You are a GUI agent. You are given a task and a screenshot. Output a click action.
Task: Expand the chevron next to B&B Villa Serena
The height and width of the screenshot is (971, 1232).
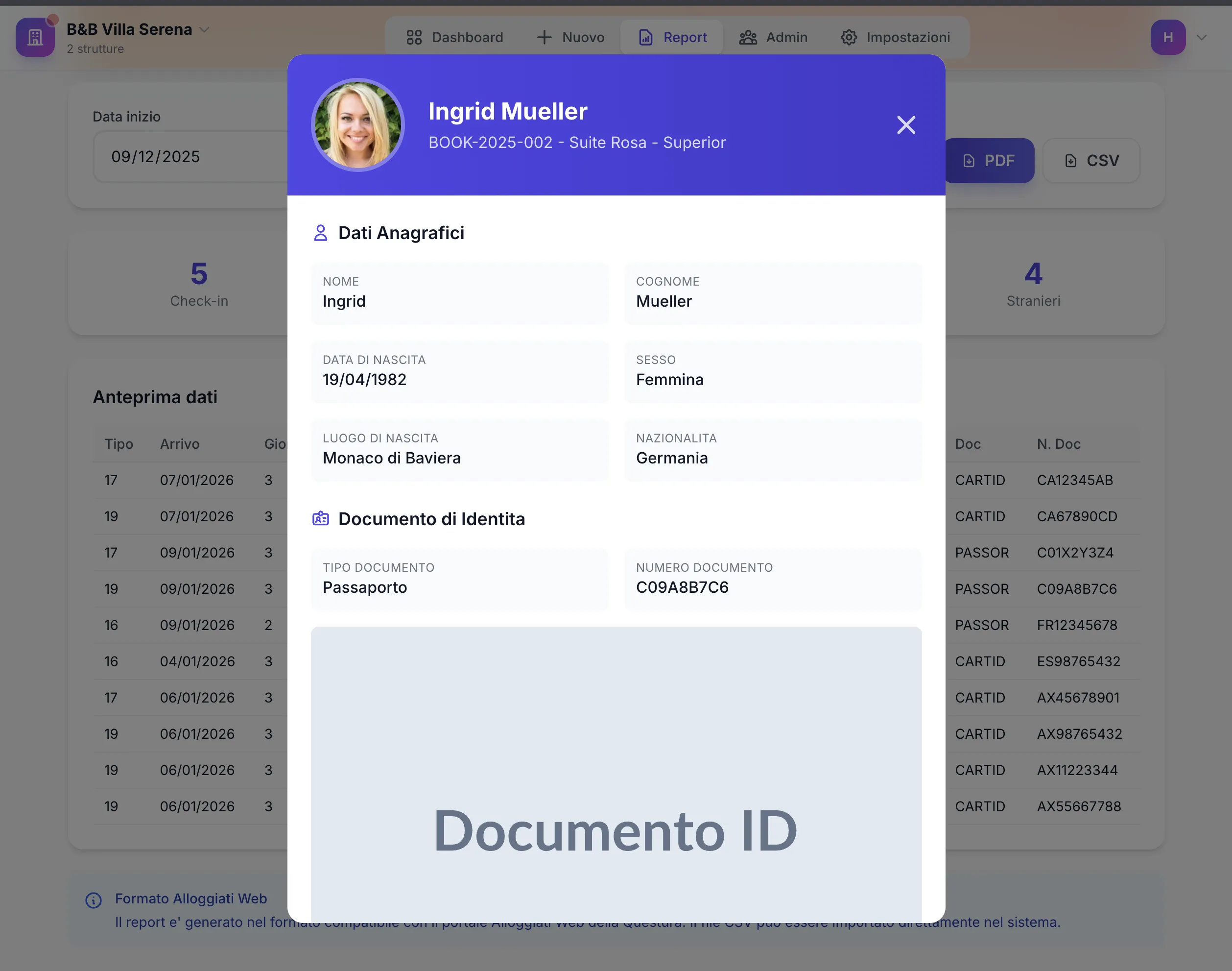point(205,29)
